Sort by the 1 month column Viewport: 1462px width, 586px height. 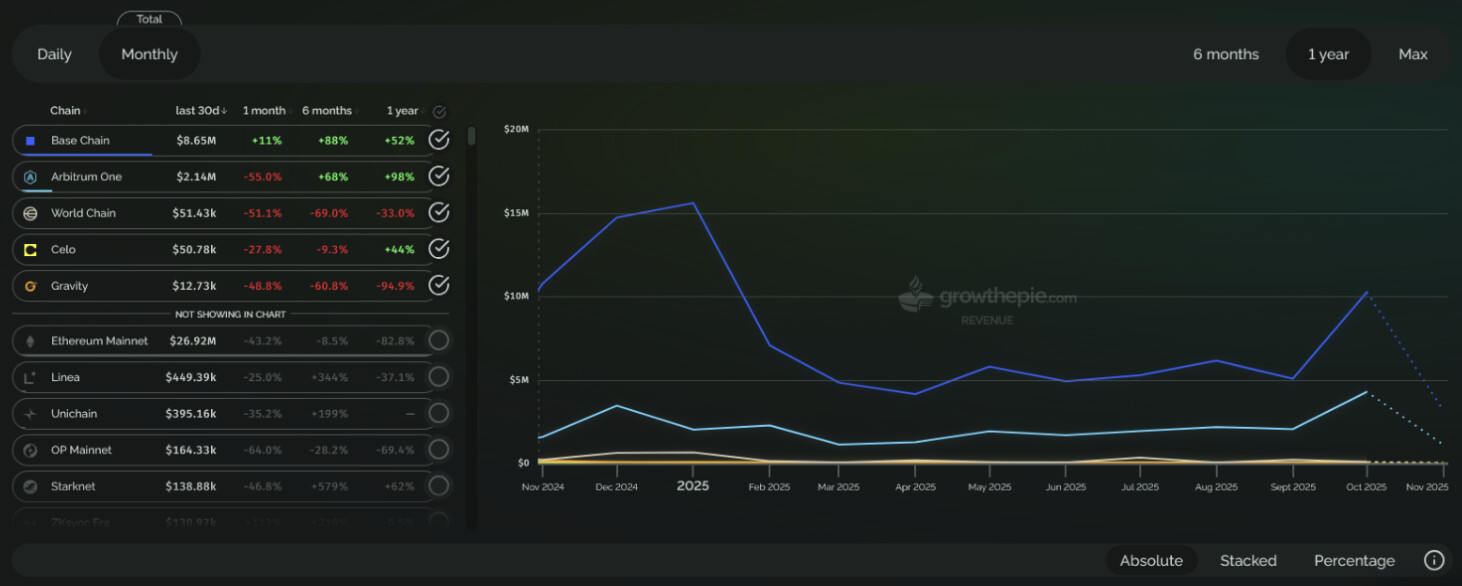coord(265,111)
